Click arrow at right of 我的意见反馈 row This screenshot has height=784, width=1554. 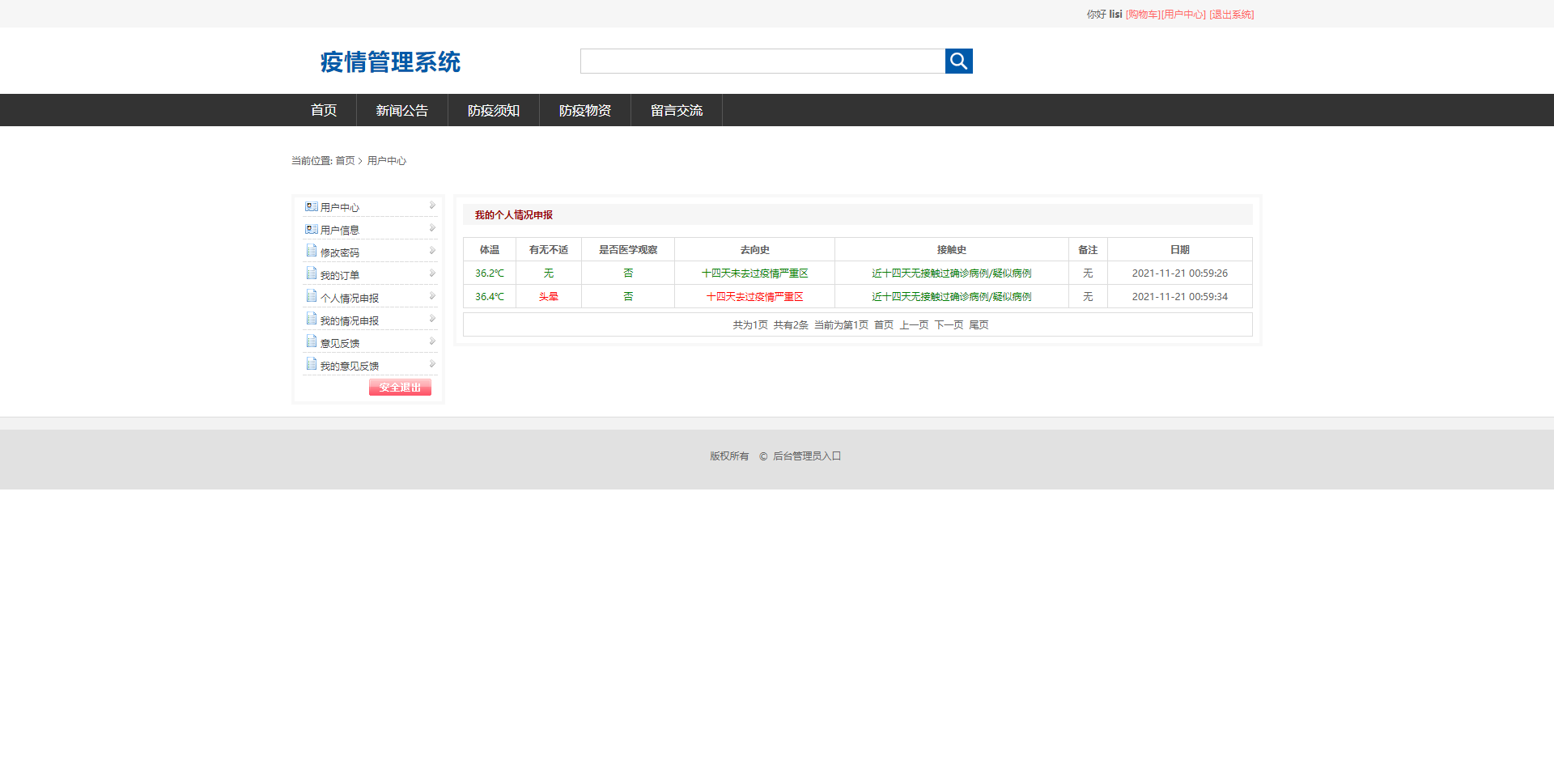432,364
